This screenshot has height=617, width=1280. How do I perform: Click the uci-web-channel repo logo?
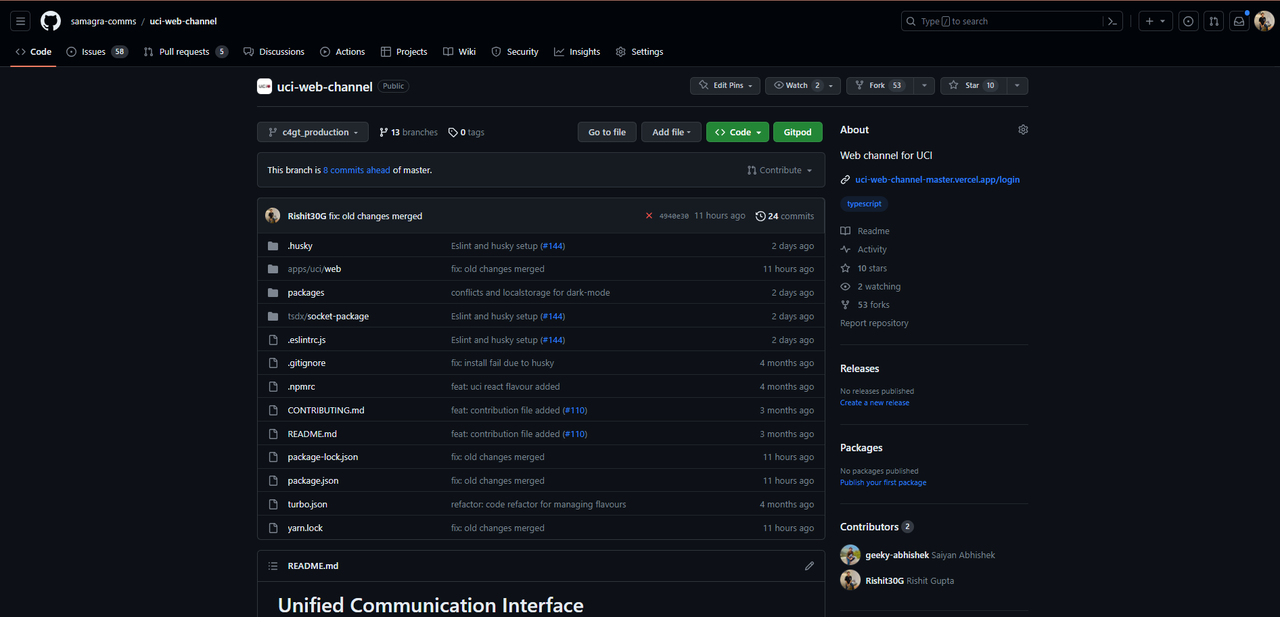pos(264,86)
